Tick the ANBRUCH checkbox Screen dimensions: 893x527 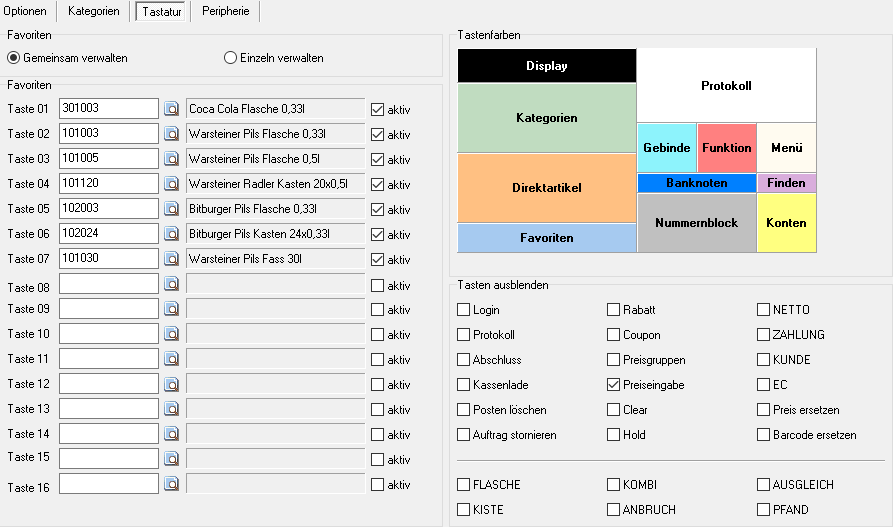(613, 509)
